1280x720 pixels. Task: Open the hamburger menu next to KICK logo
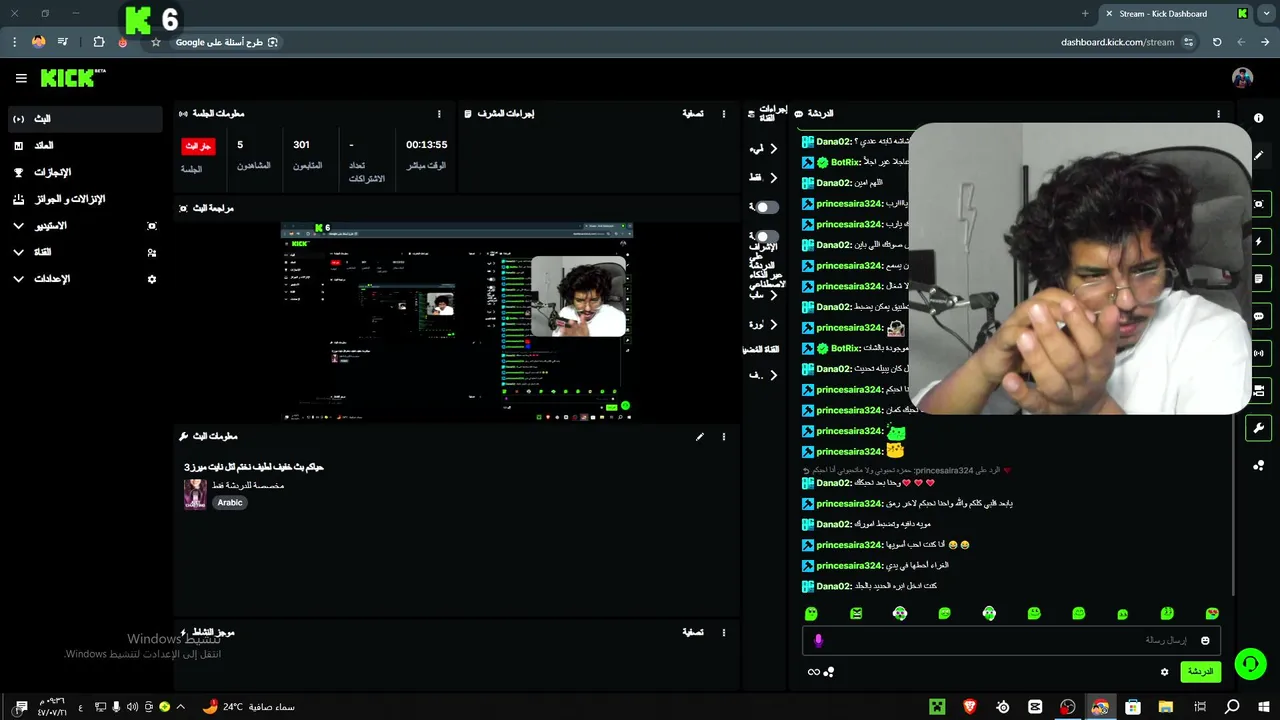(x=21, y=78)
